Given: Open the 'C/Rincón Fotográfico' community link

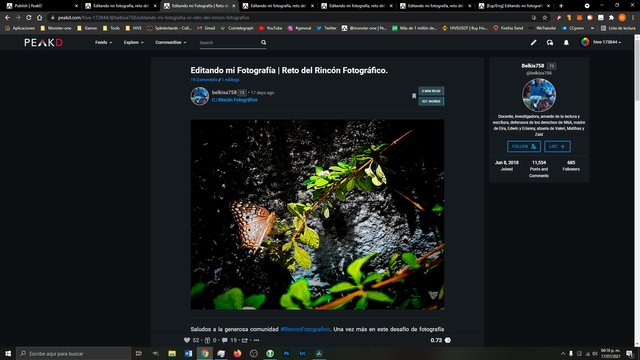Looking at the screenshot, I should click(x=235, y=100).
